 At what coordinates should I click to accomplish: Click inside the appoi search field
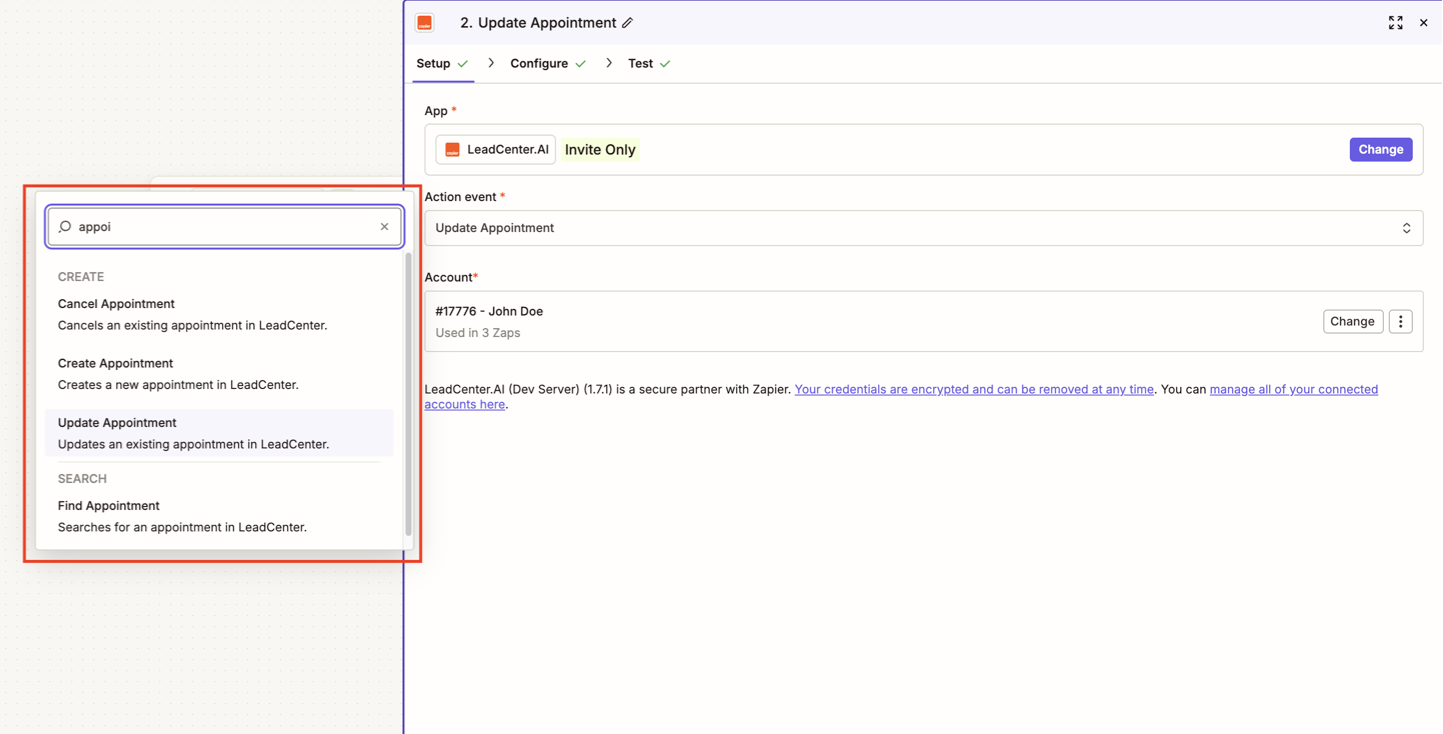pyautogui.click(x=225, y=227)
